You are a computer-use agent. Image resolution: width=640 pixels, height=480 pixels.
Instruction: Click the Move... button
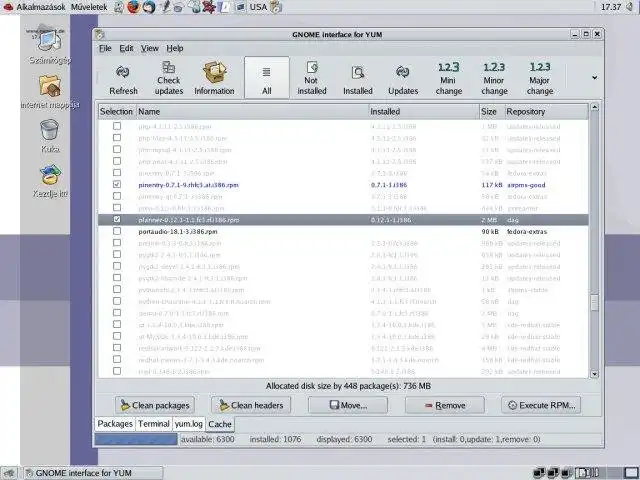tap(348, 405)
